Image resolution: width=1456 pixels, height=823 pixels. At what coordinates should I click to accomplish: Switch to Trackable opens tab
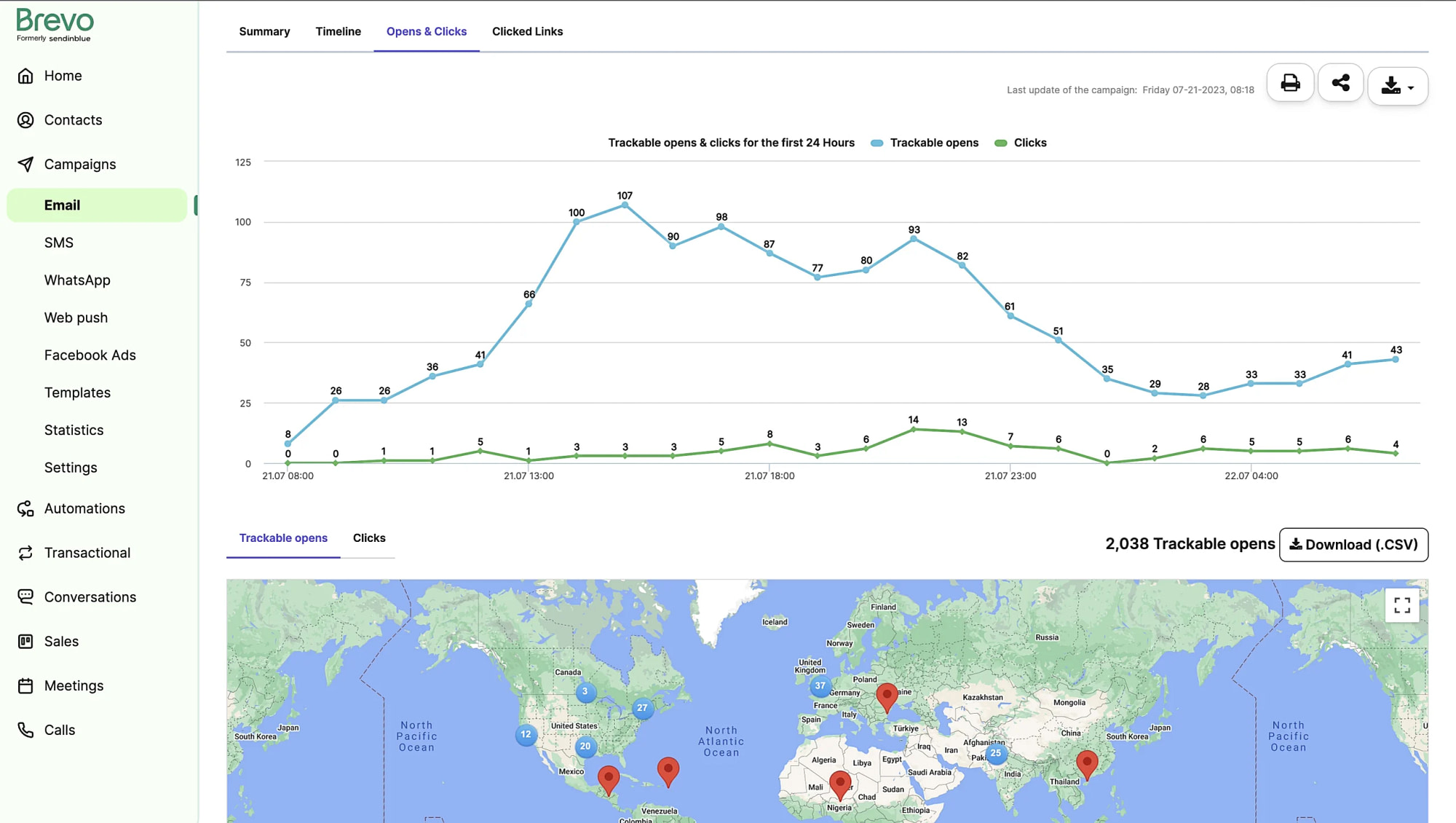click(x=283, y=538)
